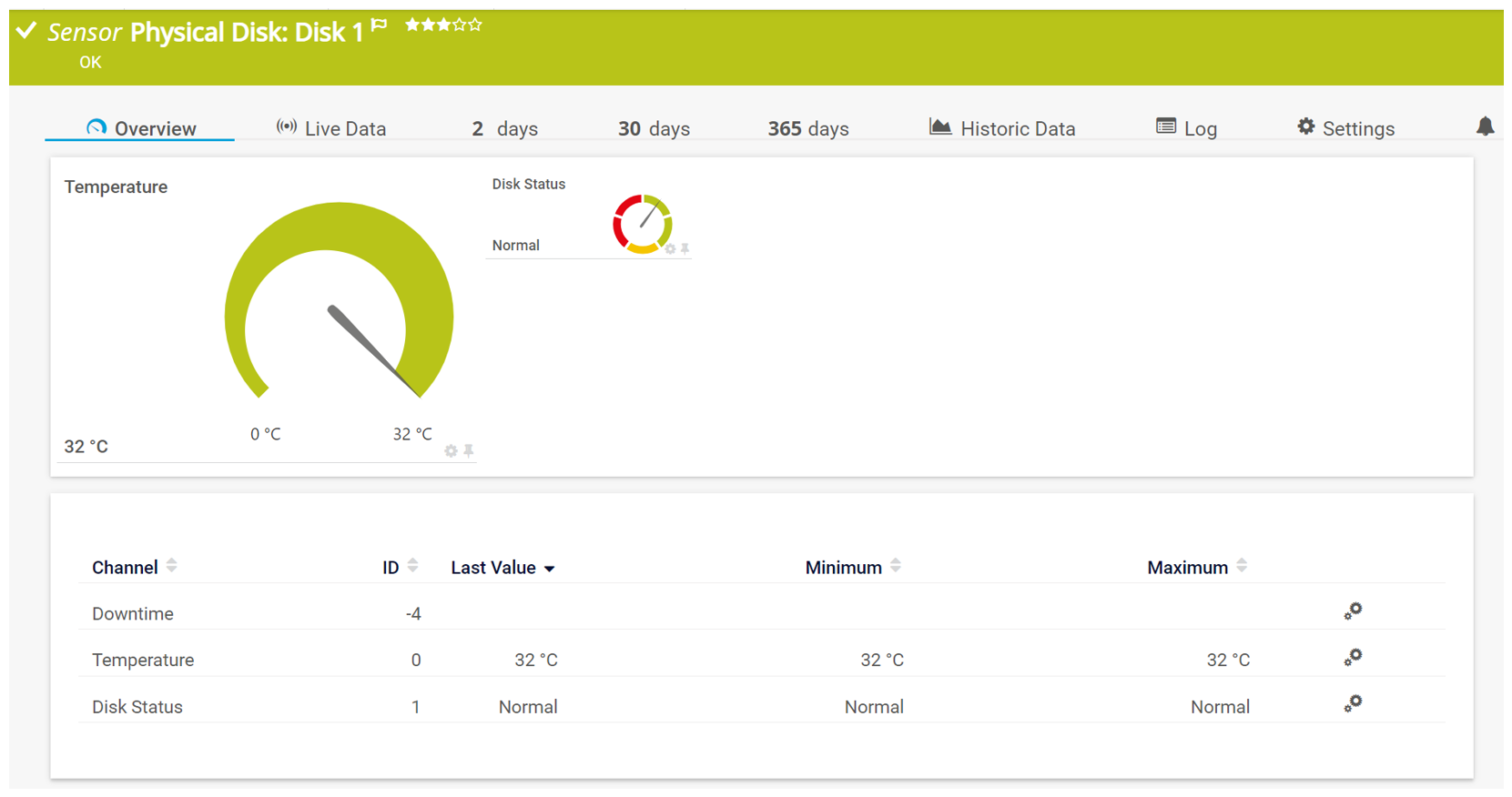Click the gear icon under Temperature gauge
The width and height of the screenshot is (1512, 797).
tap(451, 451)
